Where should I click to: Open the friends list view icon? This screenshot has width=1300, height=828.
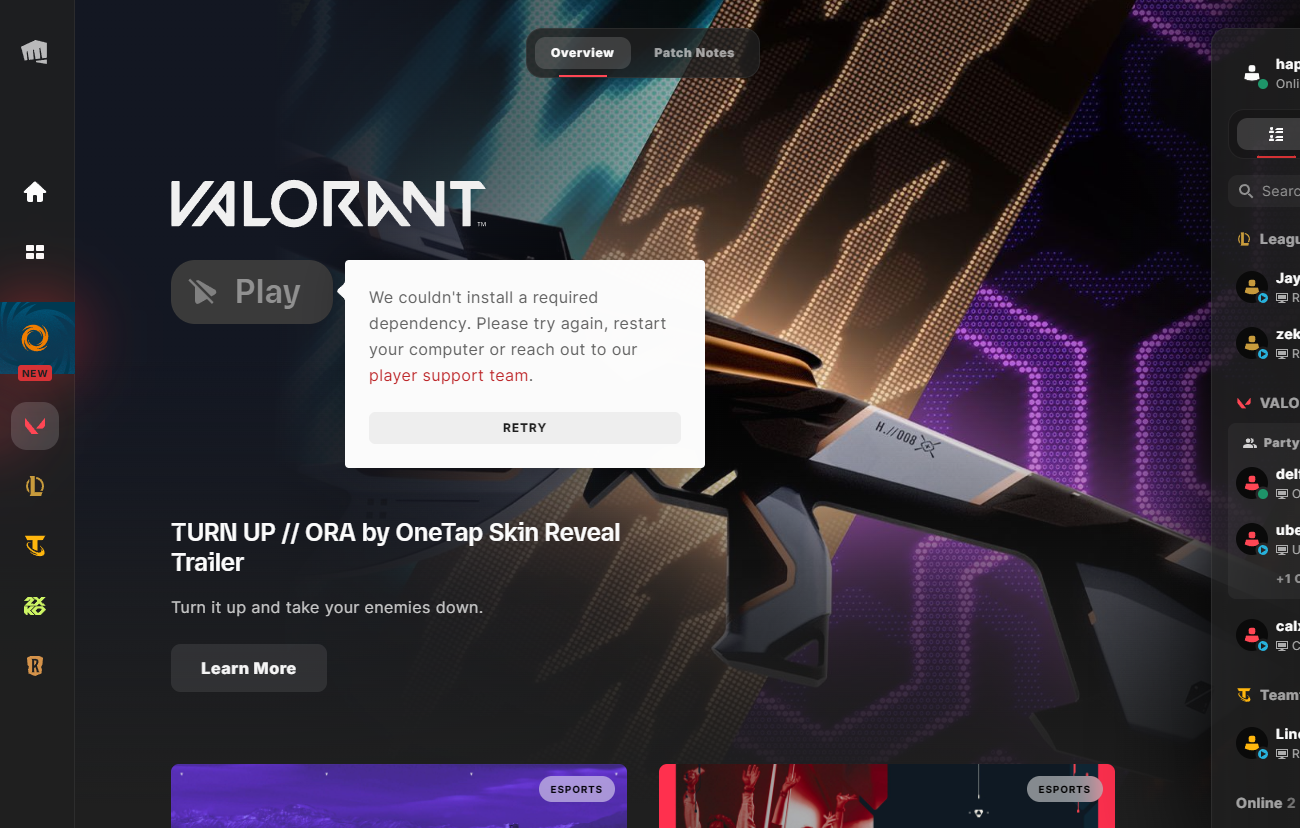1276,134
